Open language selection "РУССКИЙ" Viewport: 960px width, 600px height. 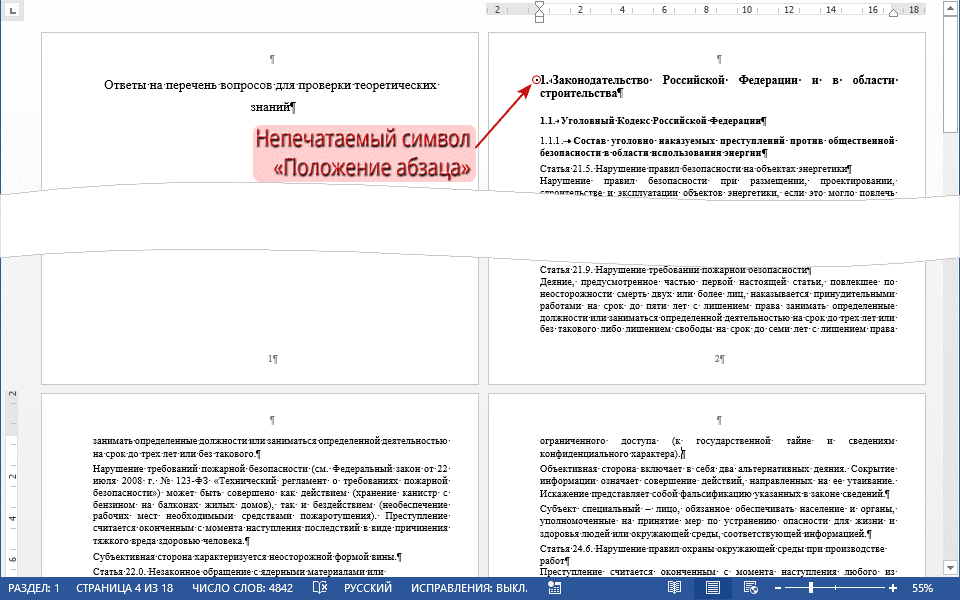click(367, 589)
